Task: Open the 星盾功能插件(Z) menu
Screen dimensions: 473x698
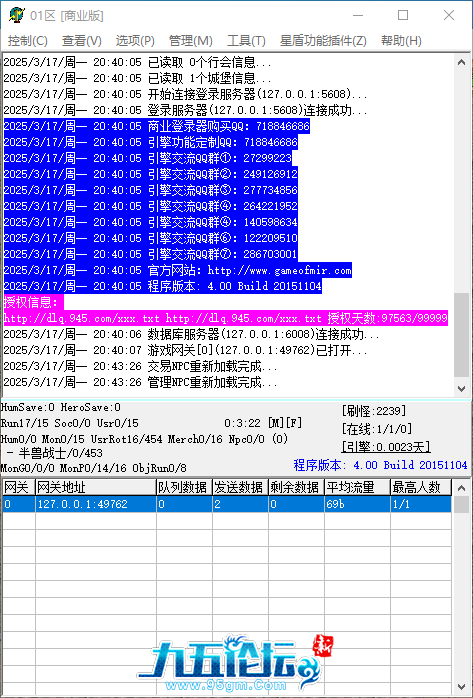Action: (x=323, y=41)
